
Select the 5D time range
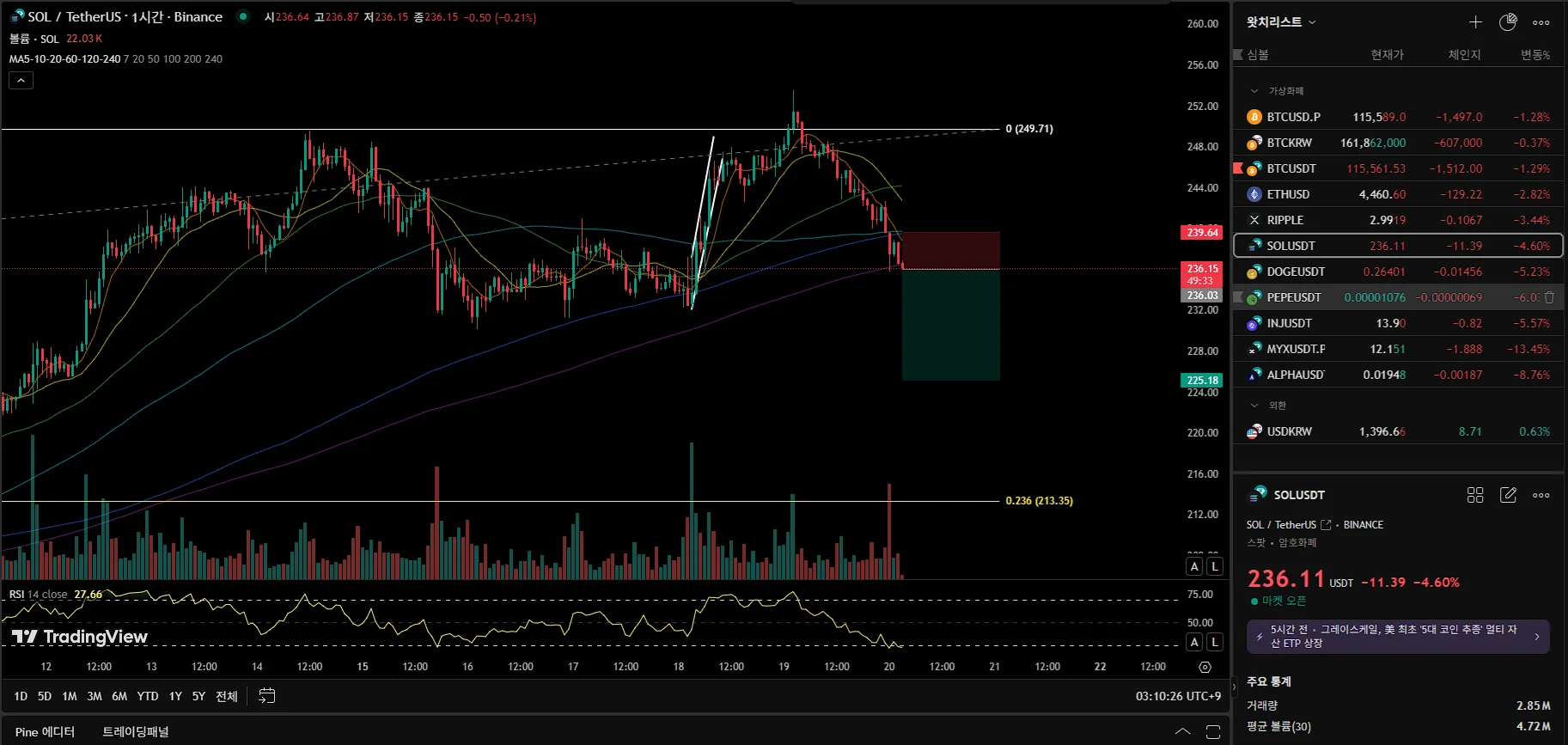[45, 696]
